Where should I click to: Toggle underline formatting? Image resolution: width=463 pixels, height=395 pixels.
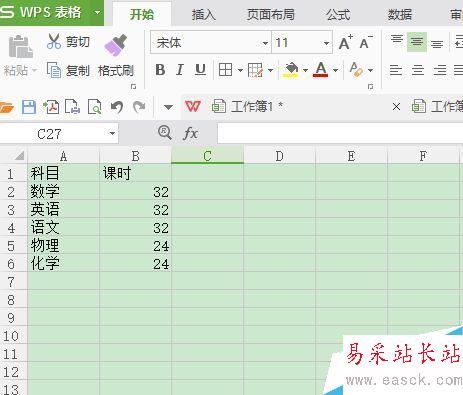click(x=200, y=70)
